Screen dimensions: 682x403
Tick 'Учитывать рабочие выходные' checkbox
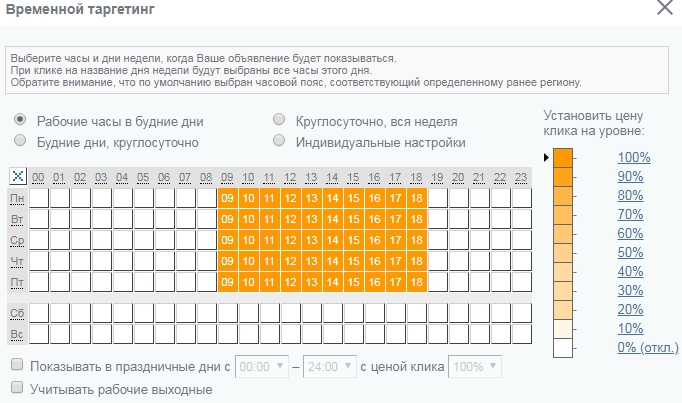[17, 387]
